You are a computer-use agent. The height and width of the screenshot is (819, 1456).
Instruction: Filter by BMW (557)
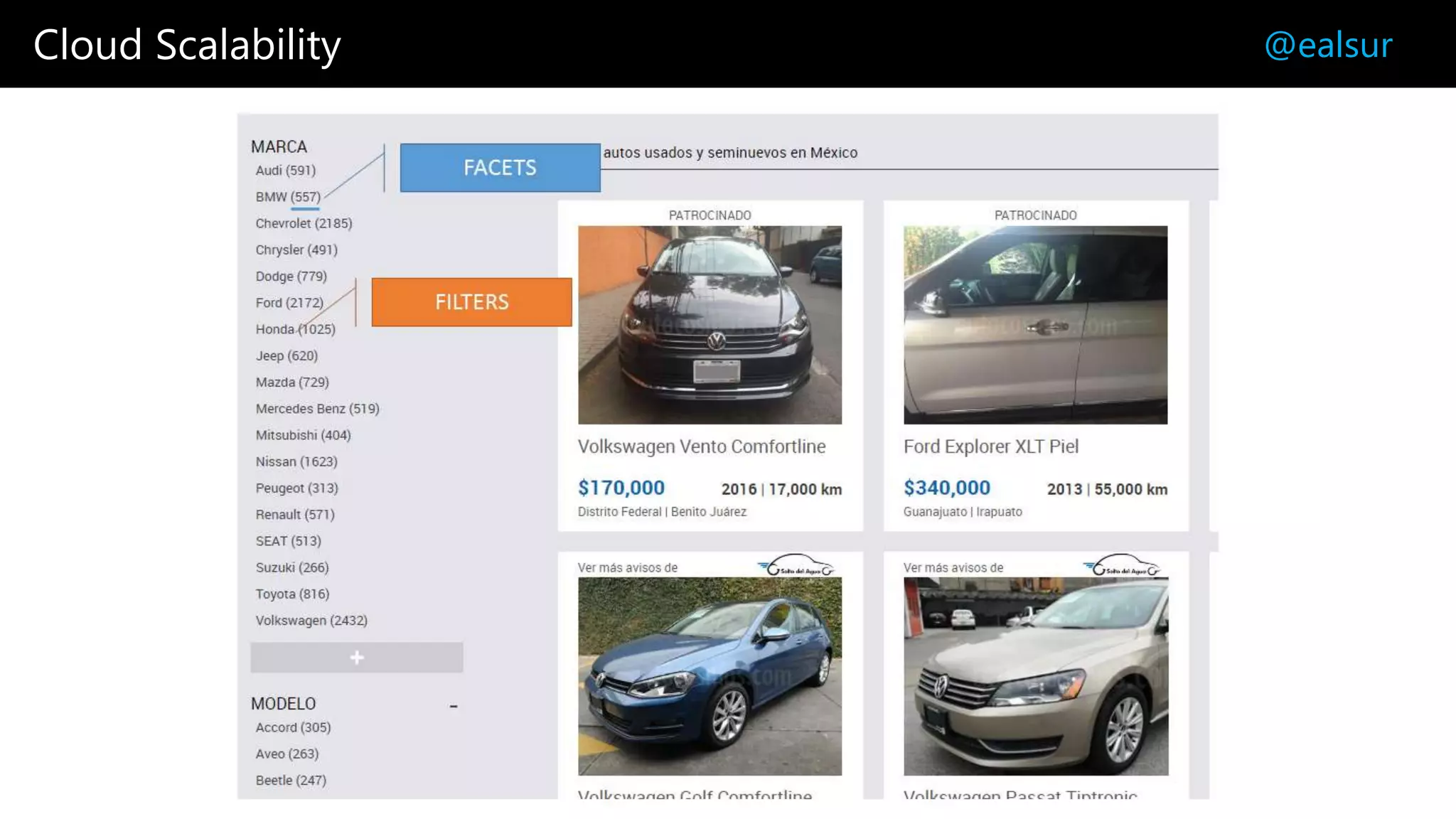pos(288,197)
